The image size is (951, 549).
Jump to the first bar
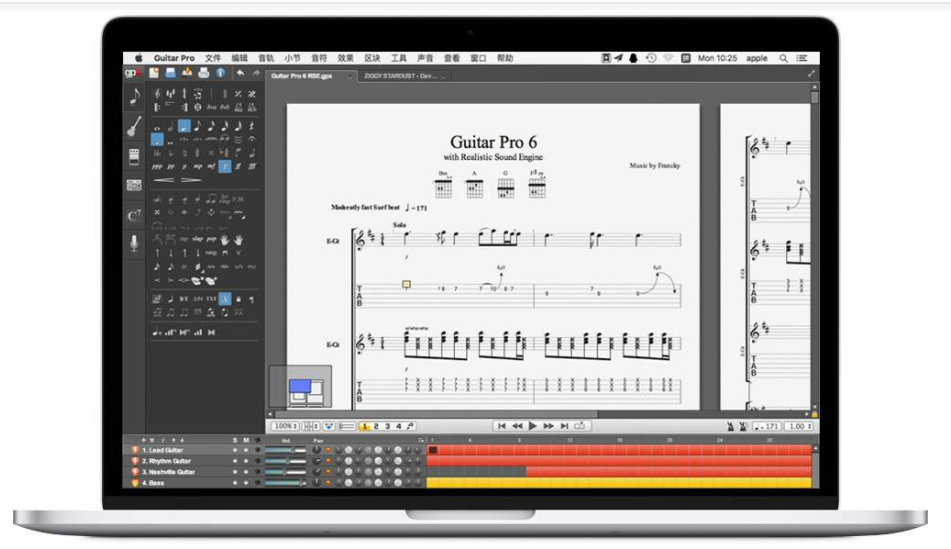(502, 426)
